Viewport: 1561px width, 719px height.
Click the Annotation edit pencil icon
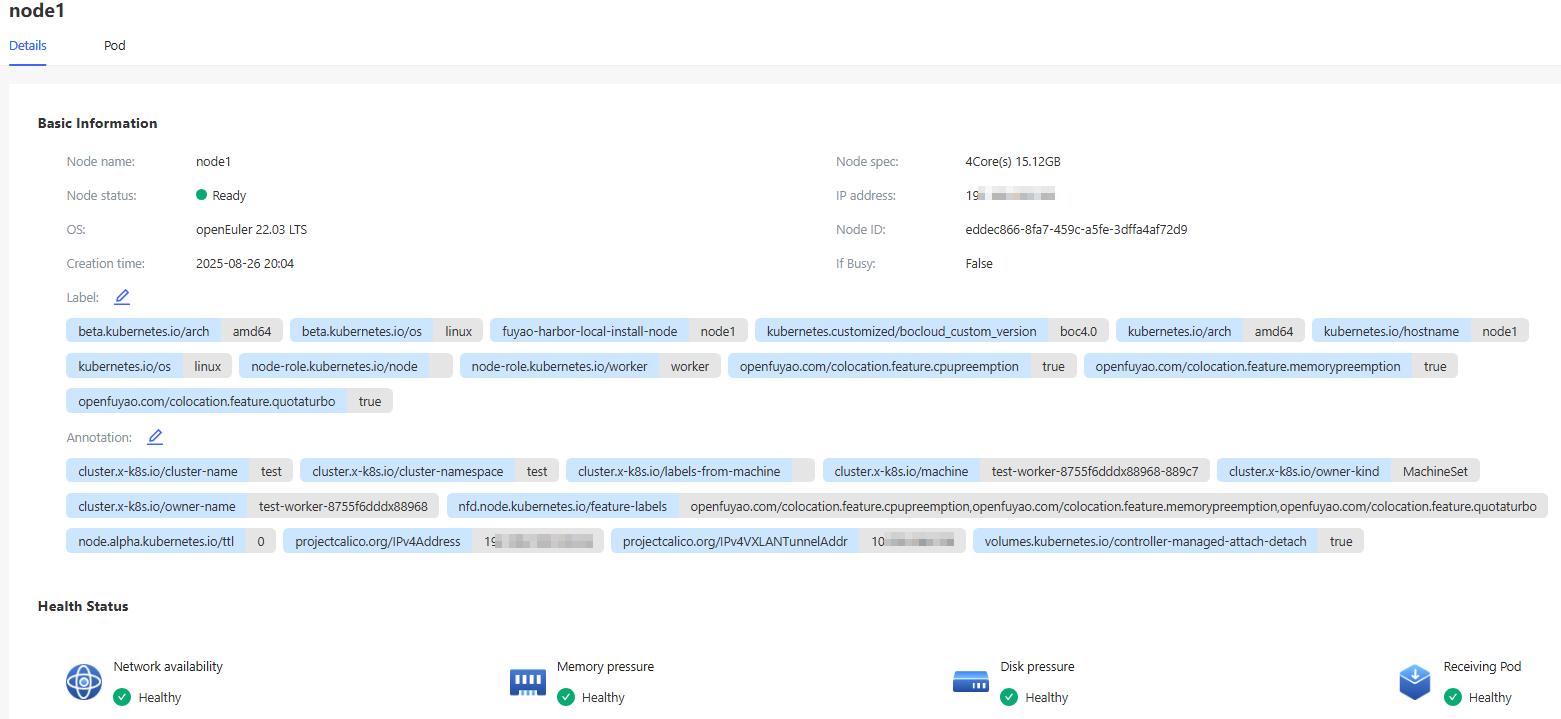155,437
